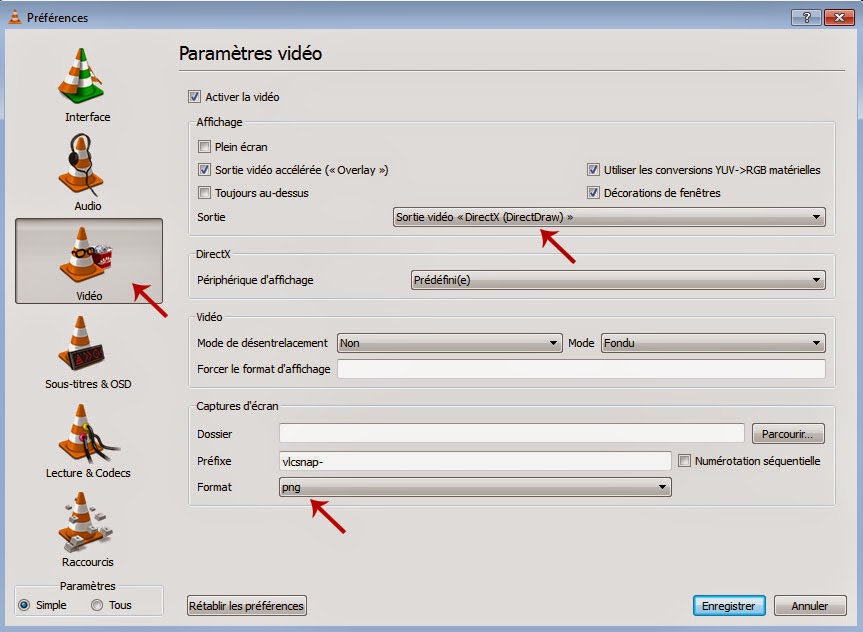Screen dimensions: 863x632
Task: Open the Périphérique d'affichage dropdown
Action: pos(618,280)
